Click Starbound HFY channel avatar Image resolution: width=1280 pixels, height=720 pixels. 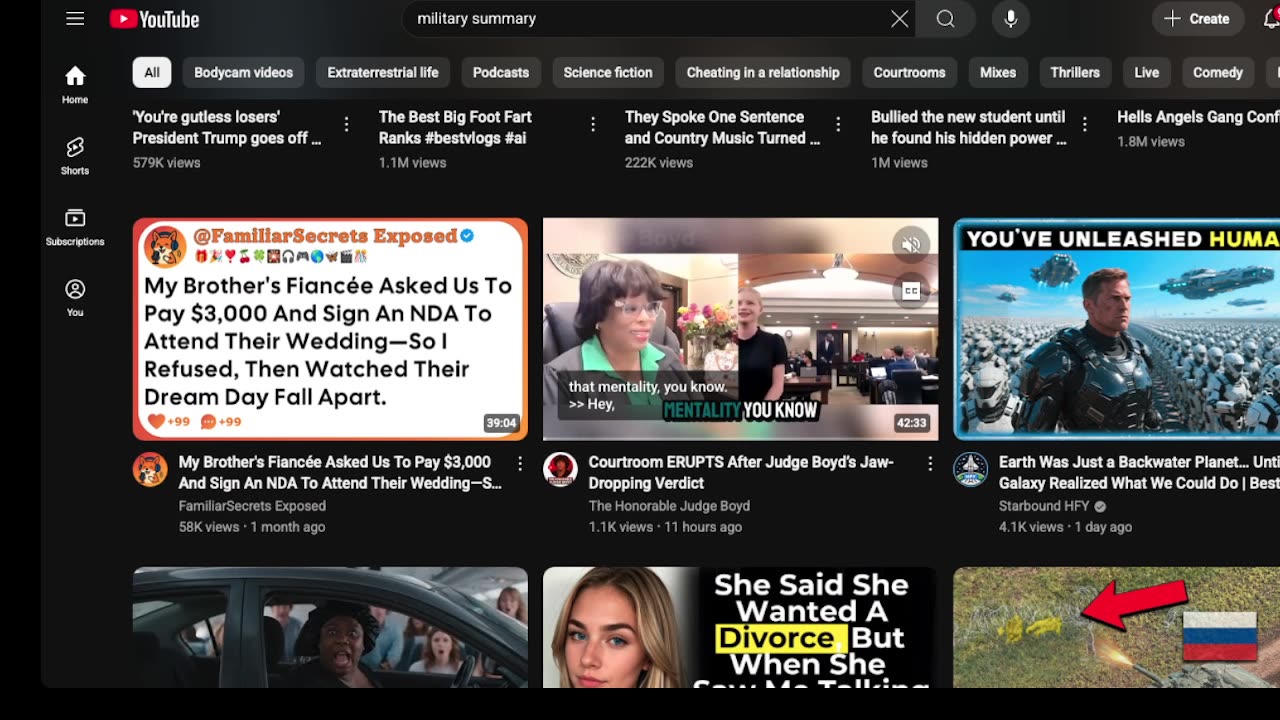(970, 469)
